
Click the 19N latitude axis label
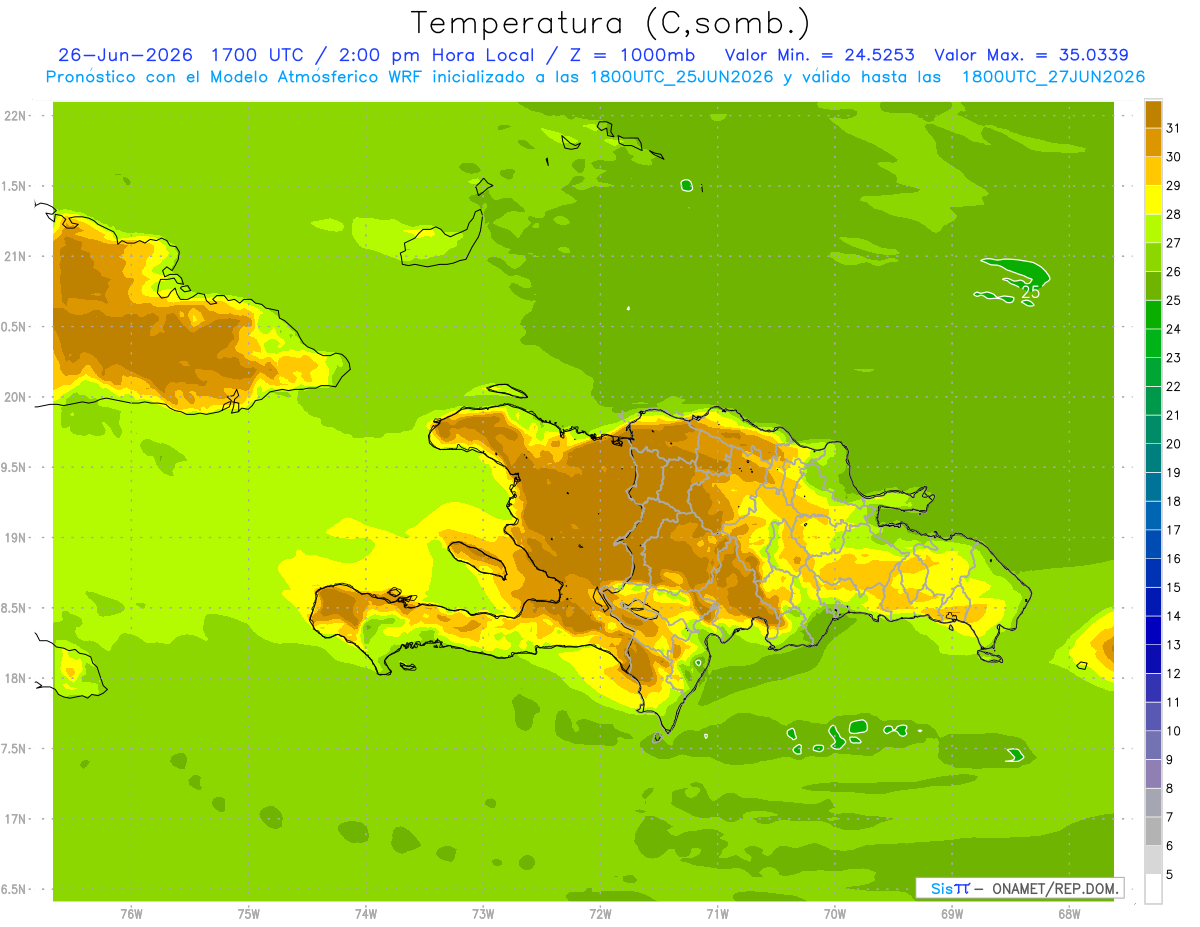(x=14, y=537)
